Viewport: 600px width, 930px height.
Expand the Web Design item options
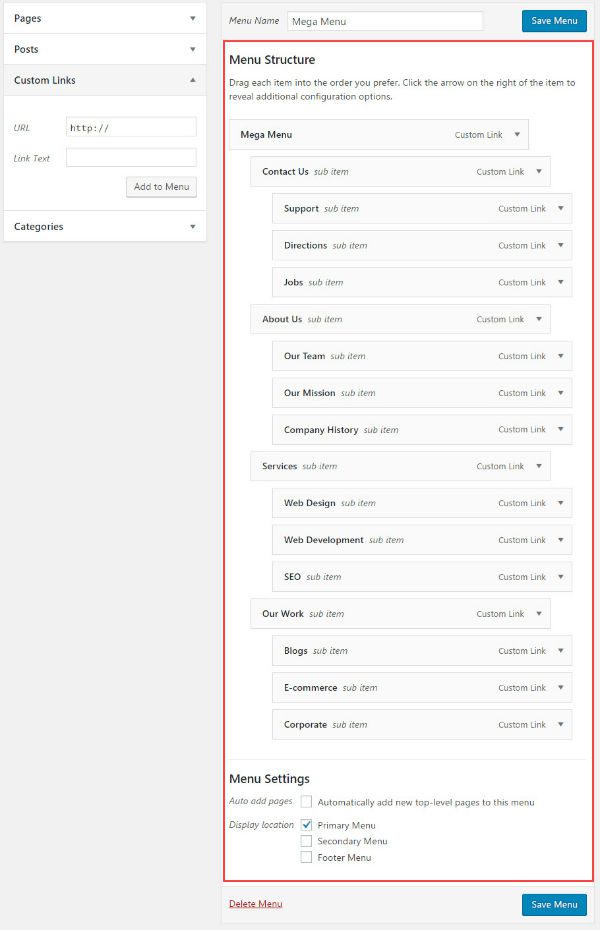(x=561, y=503)
